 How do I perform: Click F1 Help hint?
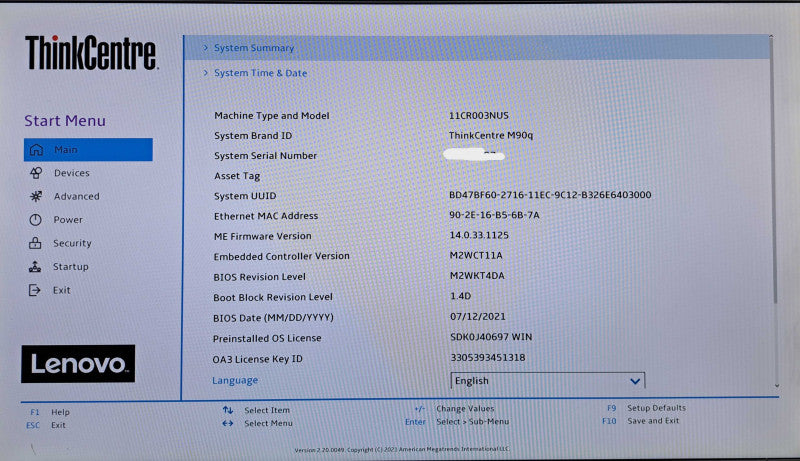(50, 412)
